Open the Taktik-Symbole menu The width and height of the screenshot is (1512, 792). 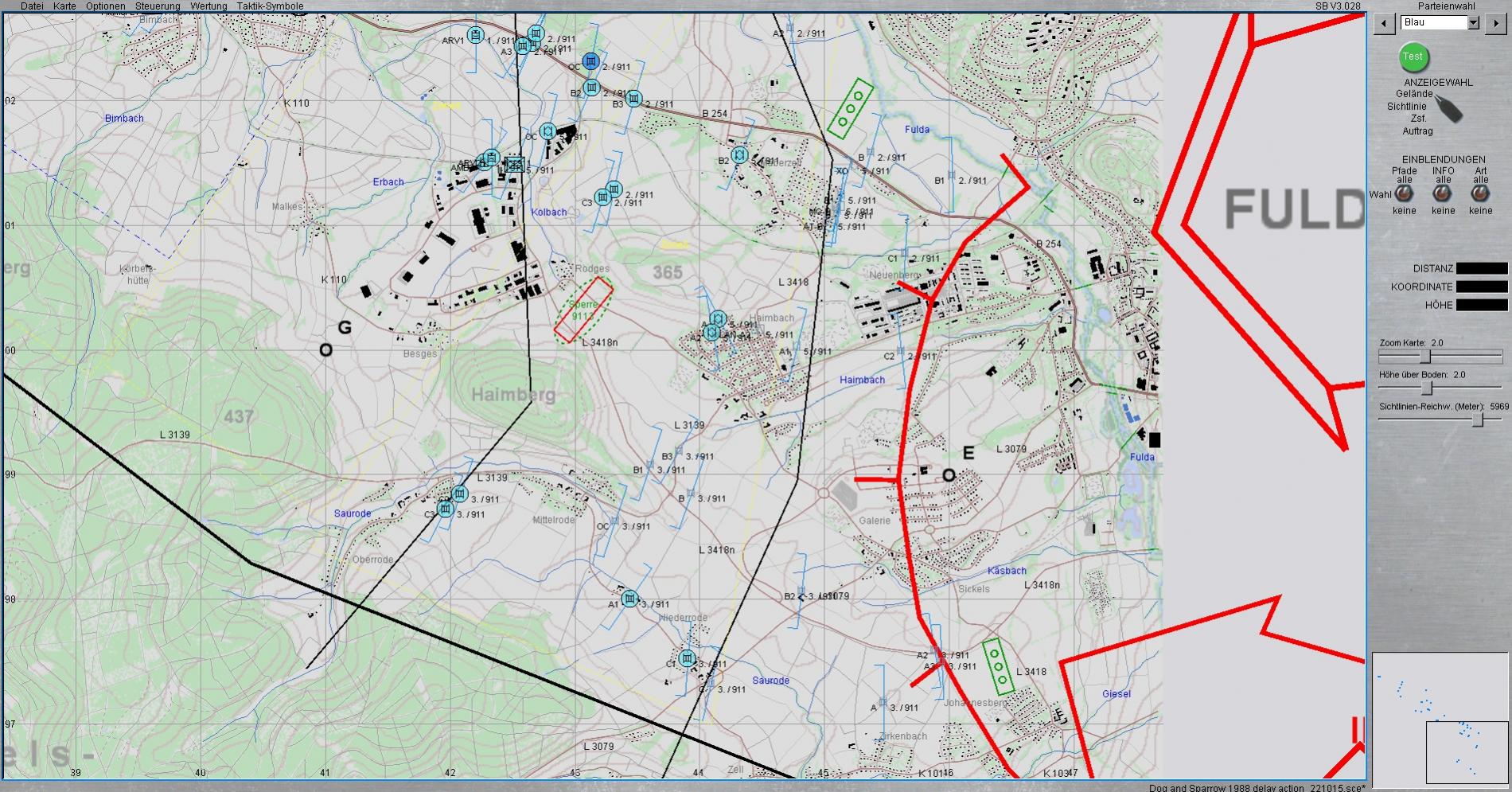coord(270,6)
